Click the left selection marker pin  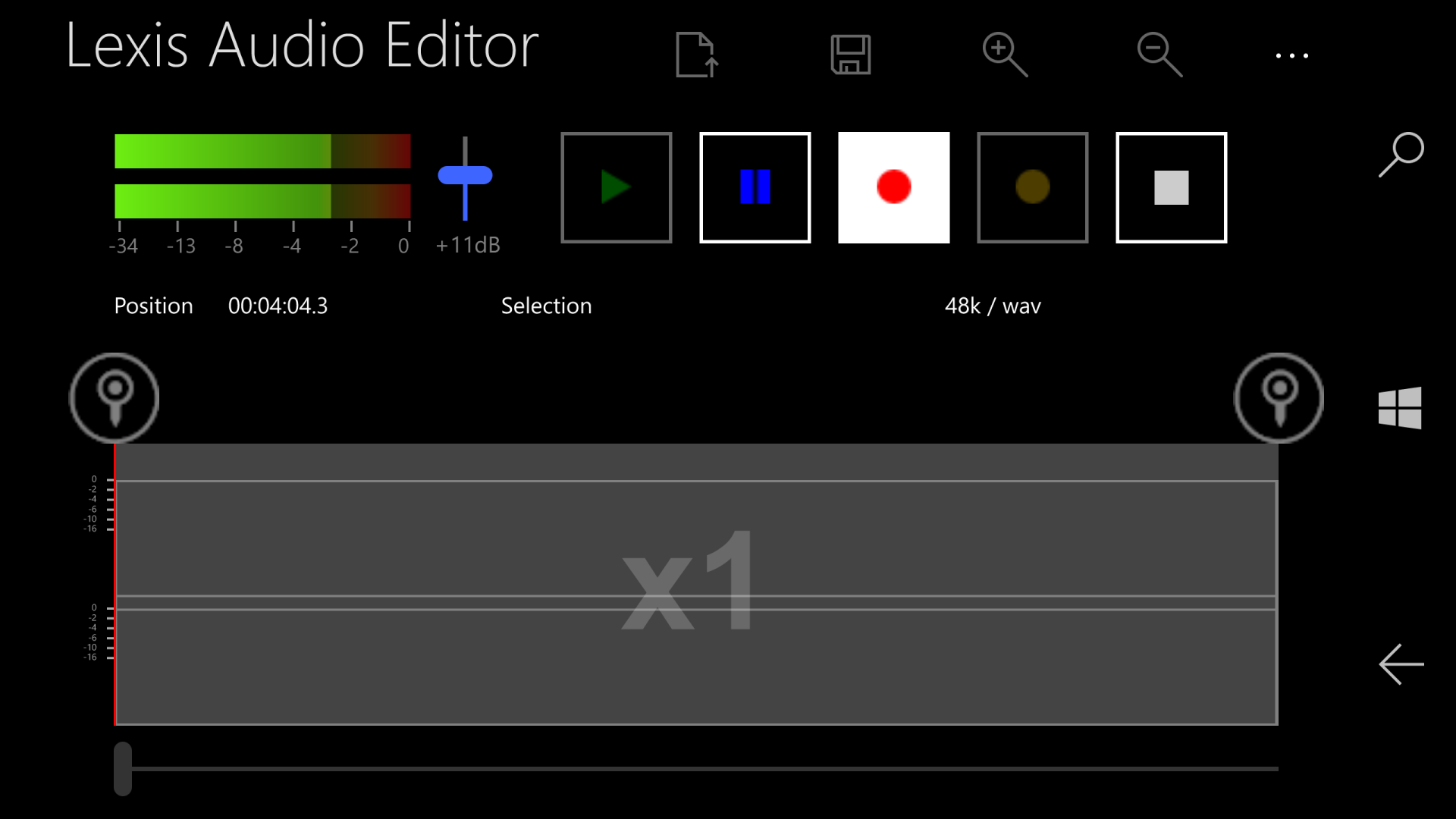point(114,397)
